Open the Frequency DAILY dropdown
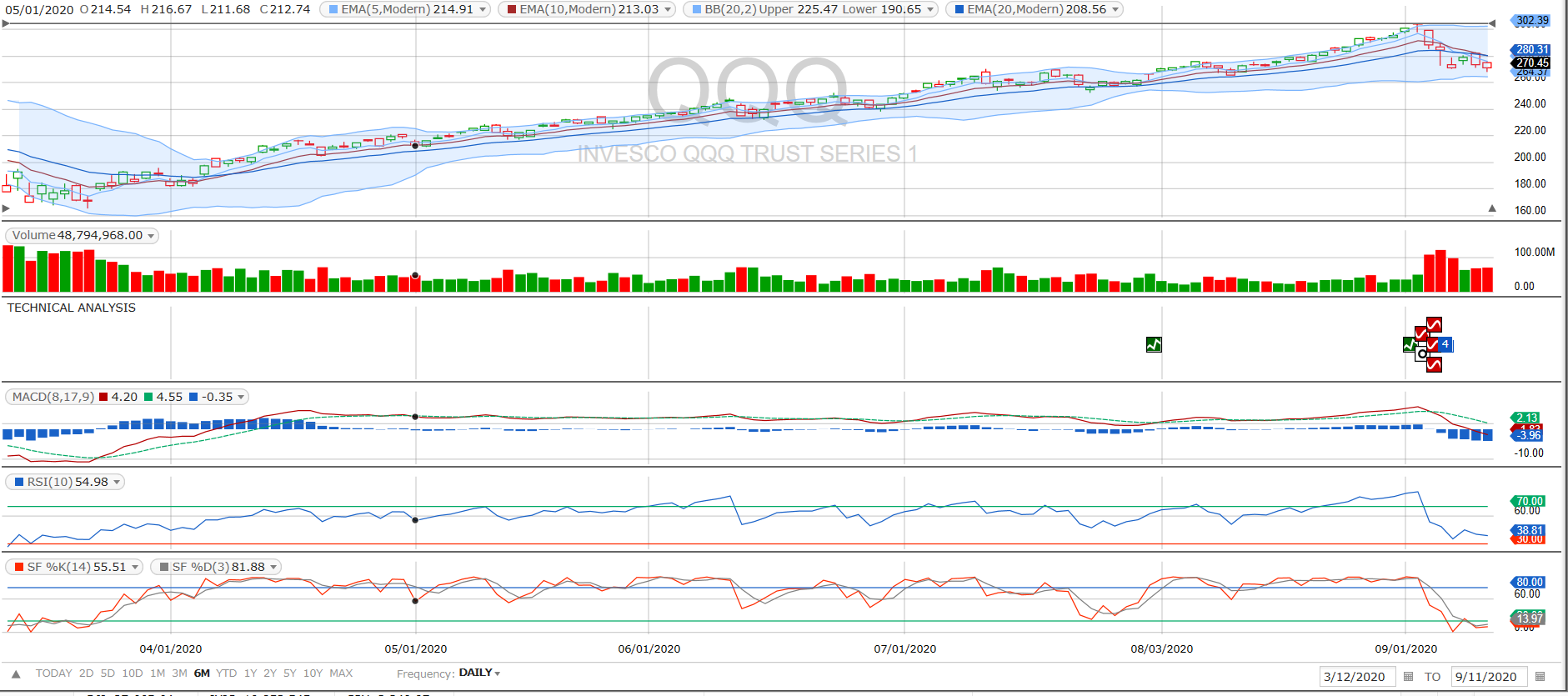 pyautogui.click(x=479, y=673)
